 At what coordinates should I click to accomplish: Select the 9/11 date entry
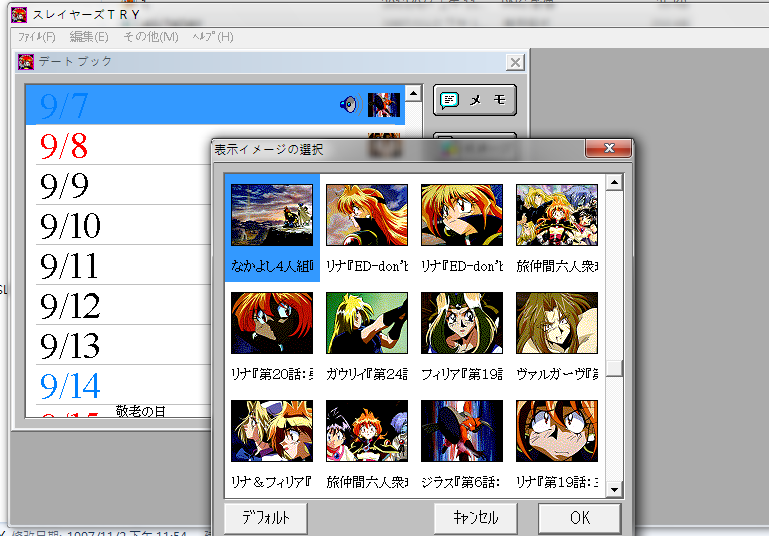point(69,266)
